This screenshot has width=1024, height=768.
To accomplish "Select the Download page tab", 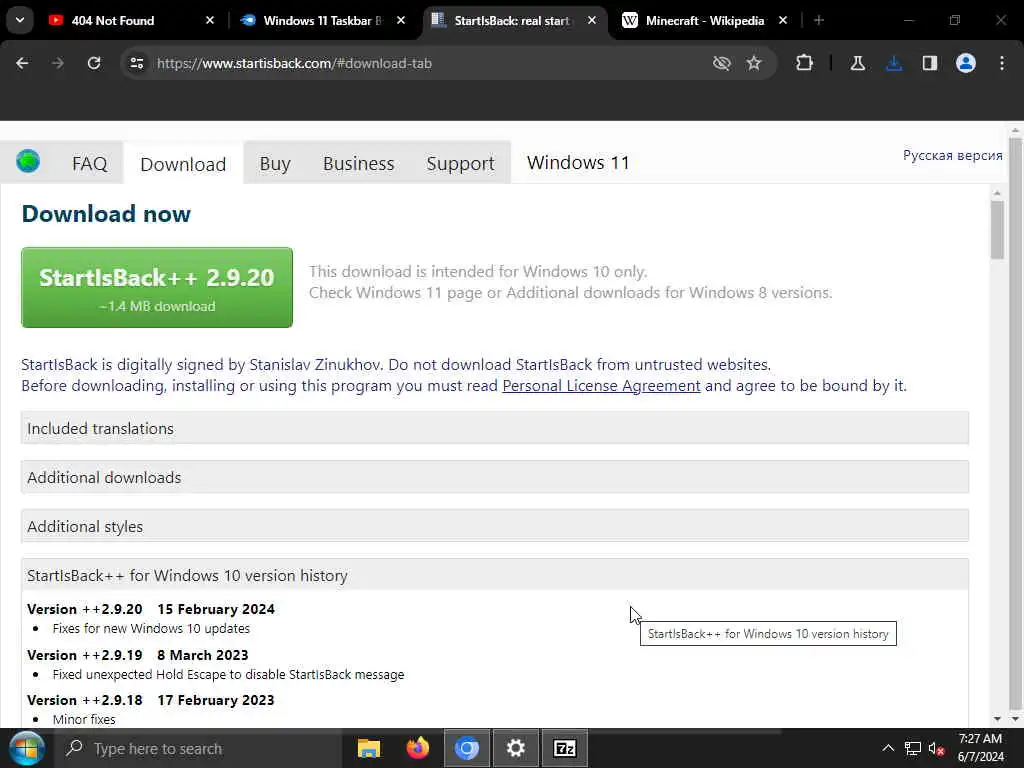I will click(183, 164).
